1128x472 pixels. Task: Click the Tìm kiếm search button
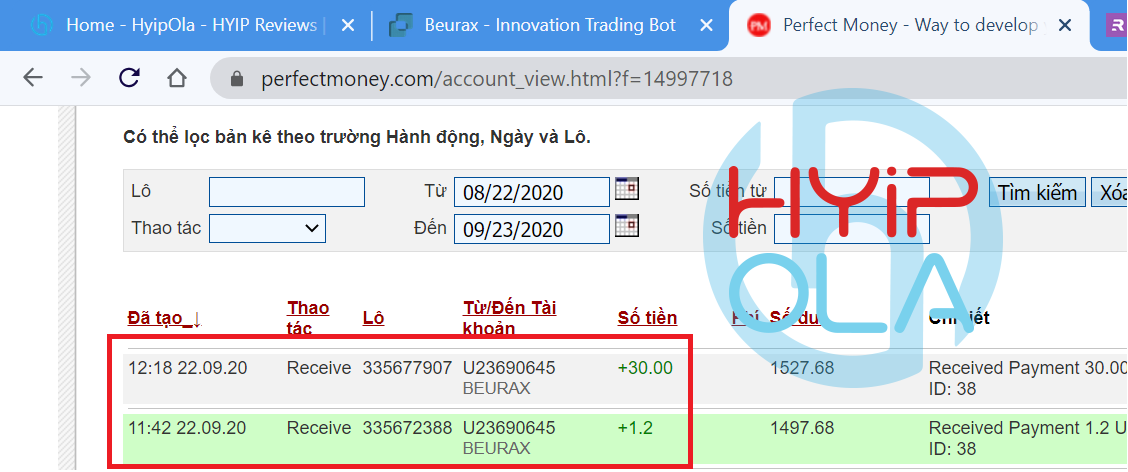click(1037, 192)
